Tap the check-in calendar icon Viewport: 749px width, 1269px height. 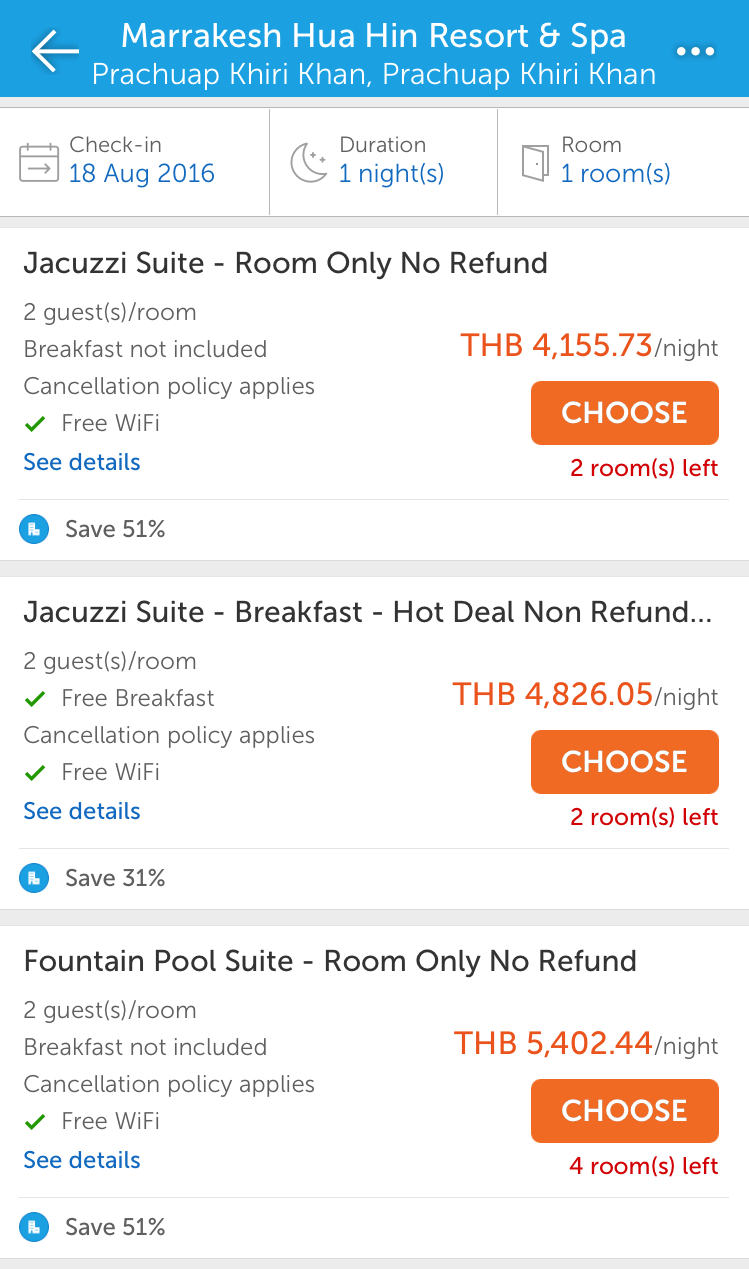(39, 162)
